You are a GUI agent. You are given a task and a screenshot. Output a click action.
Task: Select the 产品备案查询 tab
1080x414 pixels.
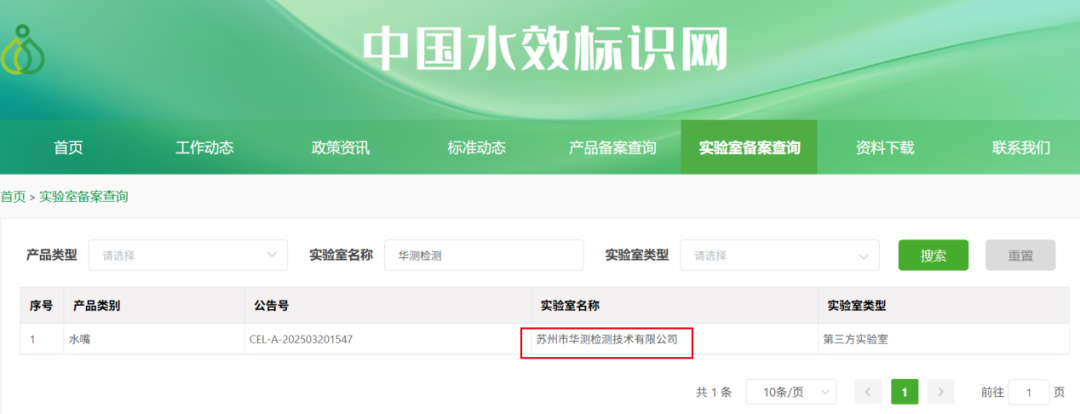click(612, 148)
